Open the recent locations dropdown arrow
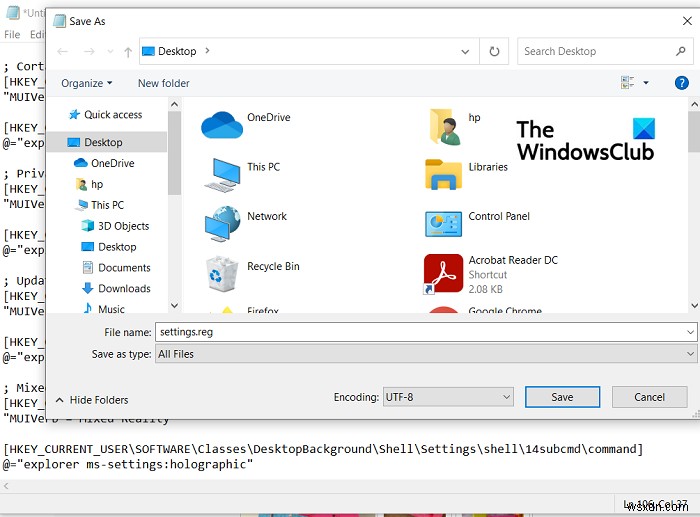 point(110,52)
